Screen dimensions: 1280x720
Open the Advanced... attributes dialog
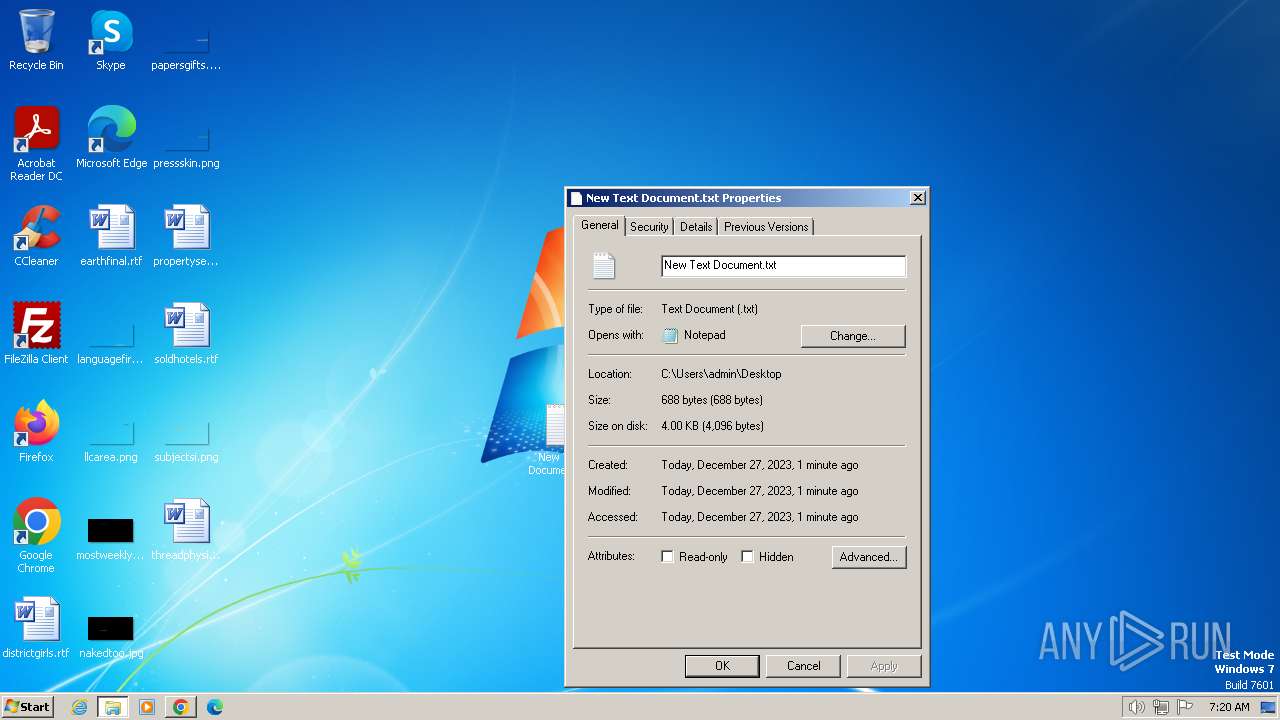869,557
